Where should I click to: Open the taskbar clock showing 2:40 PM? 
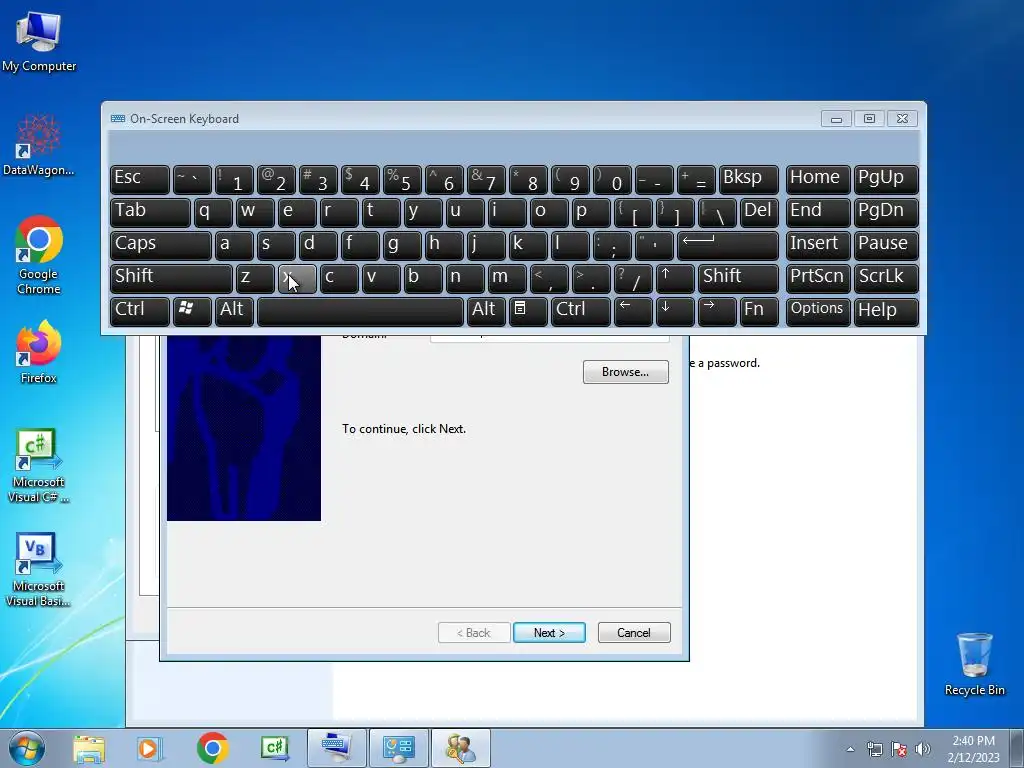[x=973, y=749]
